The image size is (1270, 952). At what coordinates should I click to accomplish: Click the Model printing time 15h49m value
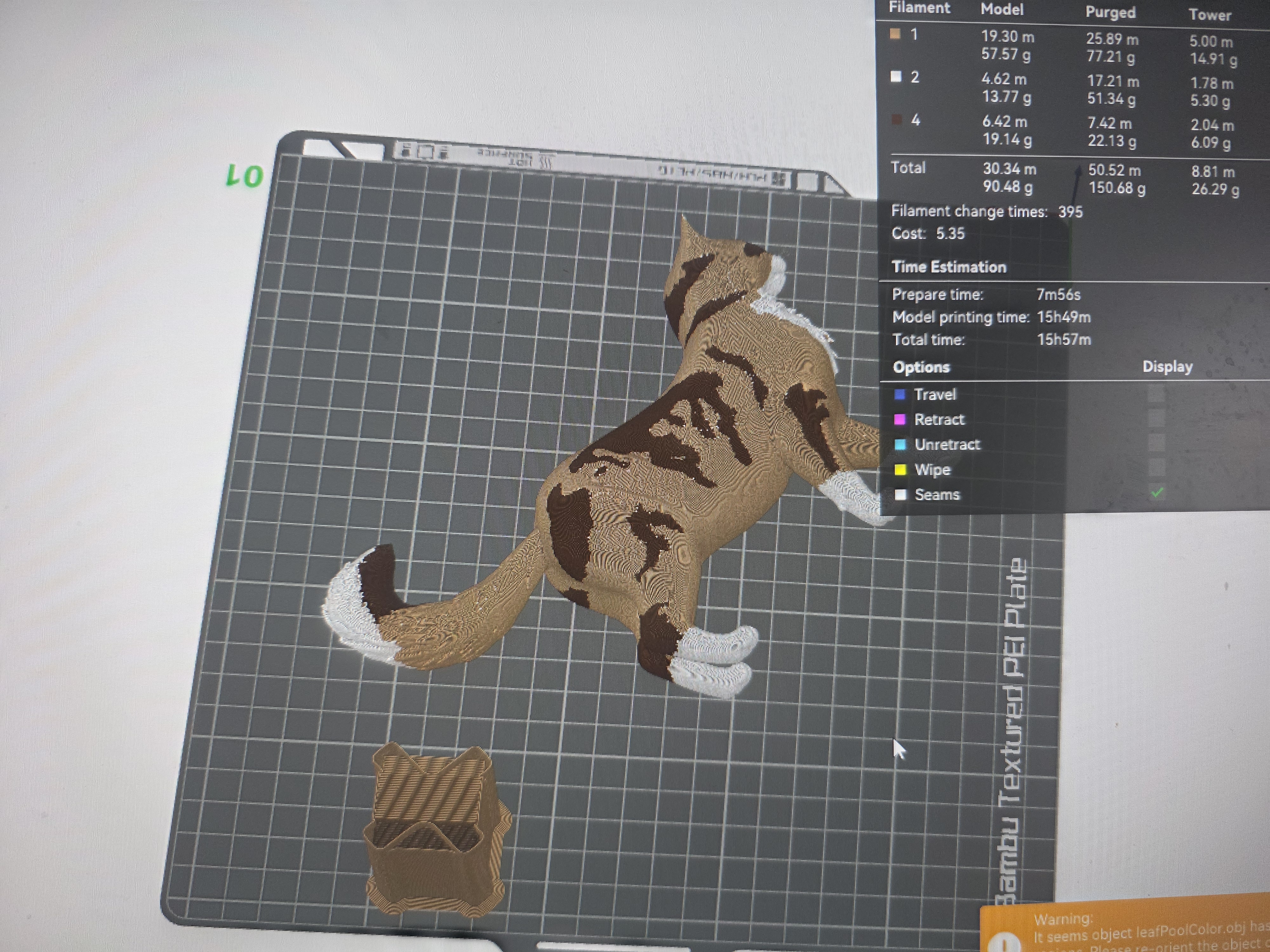pos(1064,317)
